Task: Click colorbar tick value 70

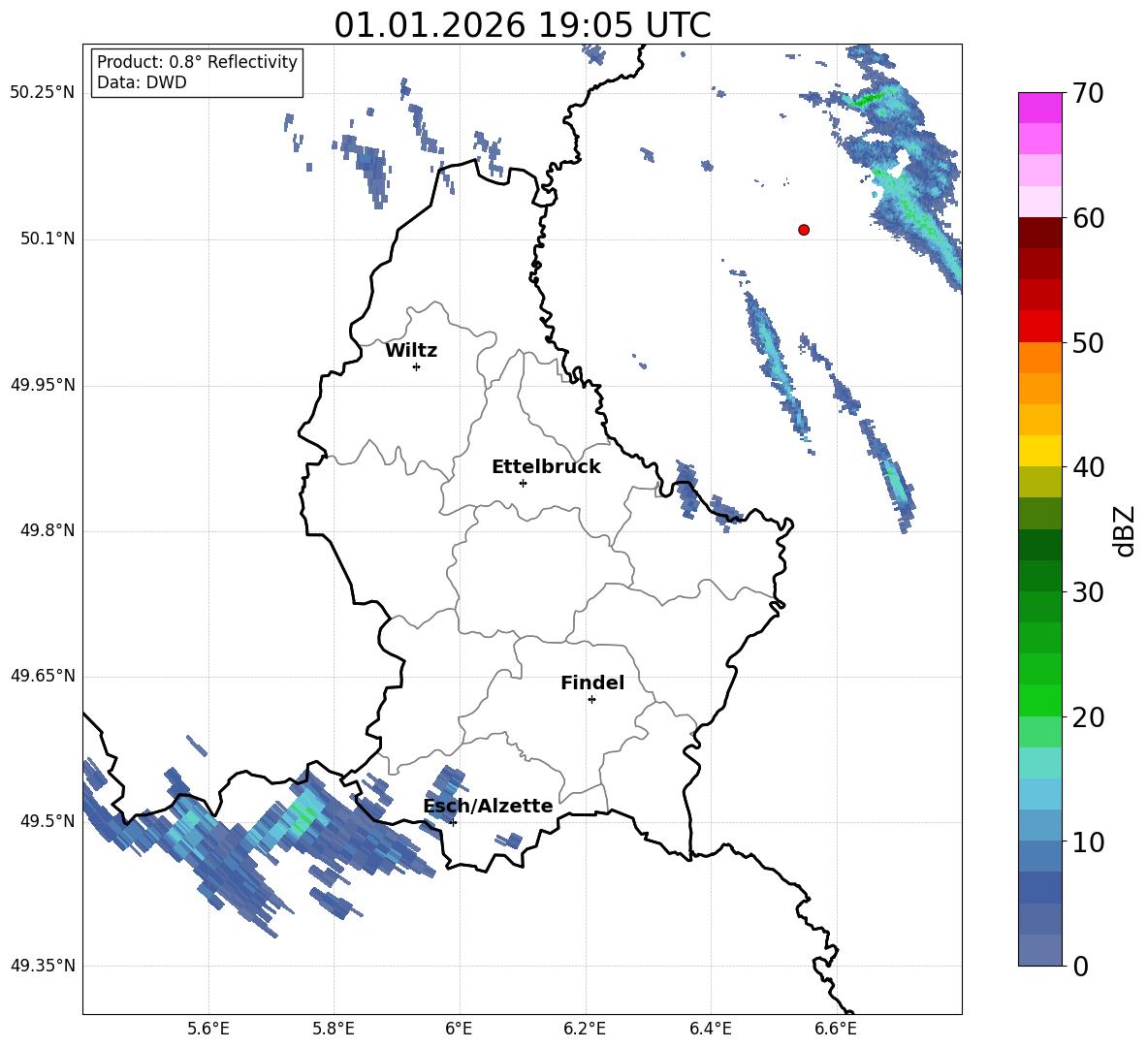Action: (1088, 94)
